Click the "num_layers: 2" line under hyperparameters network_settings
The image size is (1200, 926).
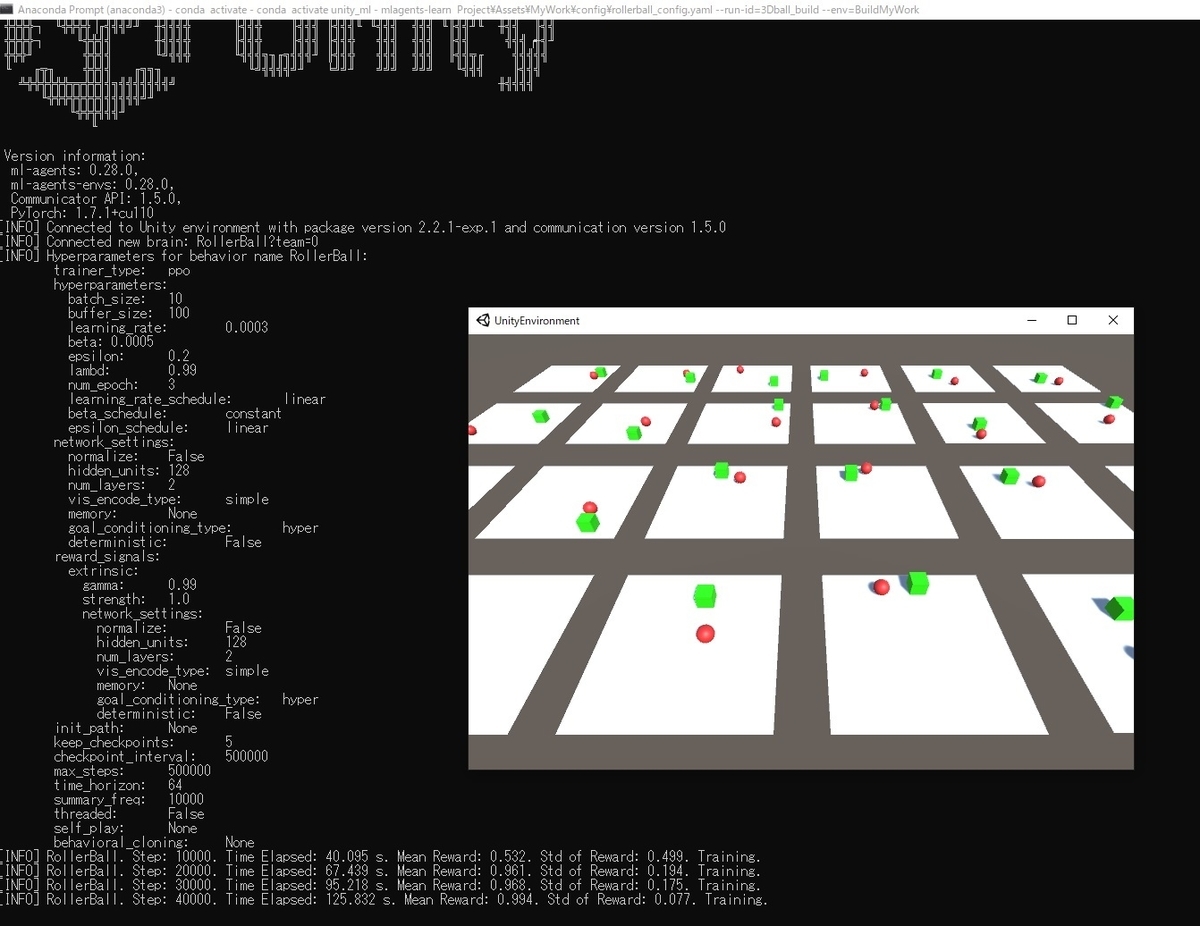122,485
